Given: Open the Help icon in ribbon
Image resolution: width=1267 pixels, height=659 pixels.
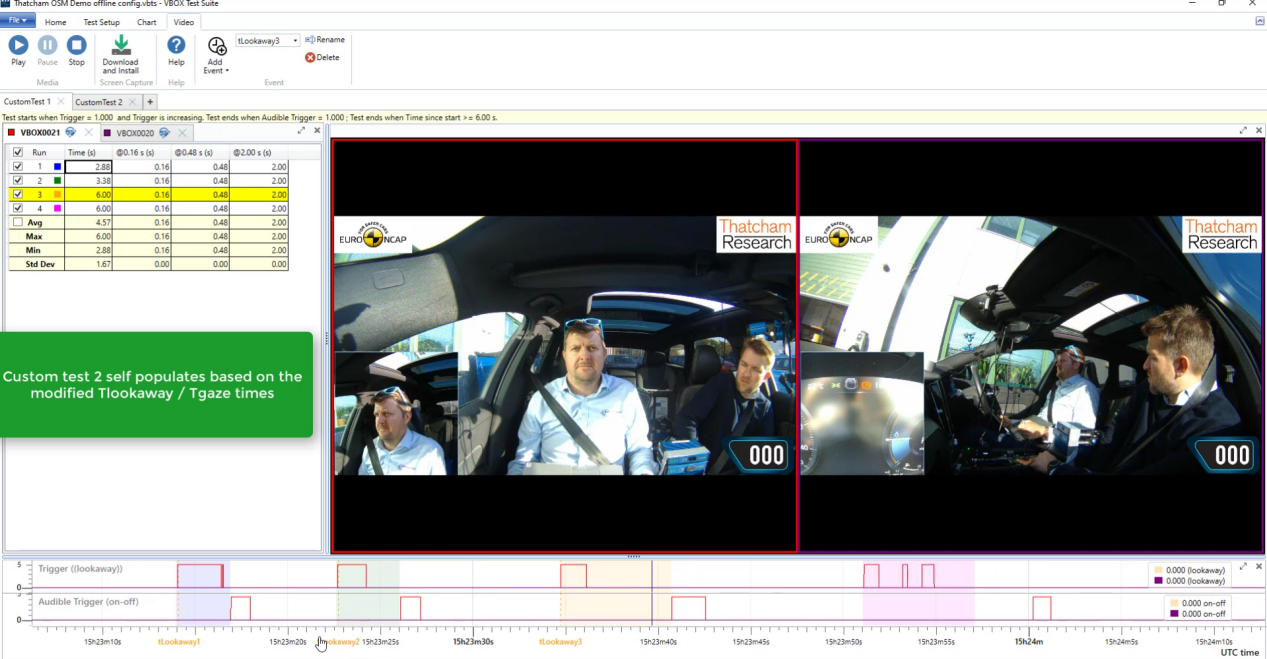Looking at the screenshot, I should click(176, 45).
